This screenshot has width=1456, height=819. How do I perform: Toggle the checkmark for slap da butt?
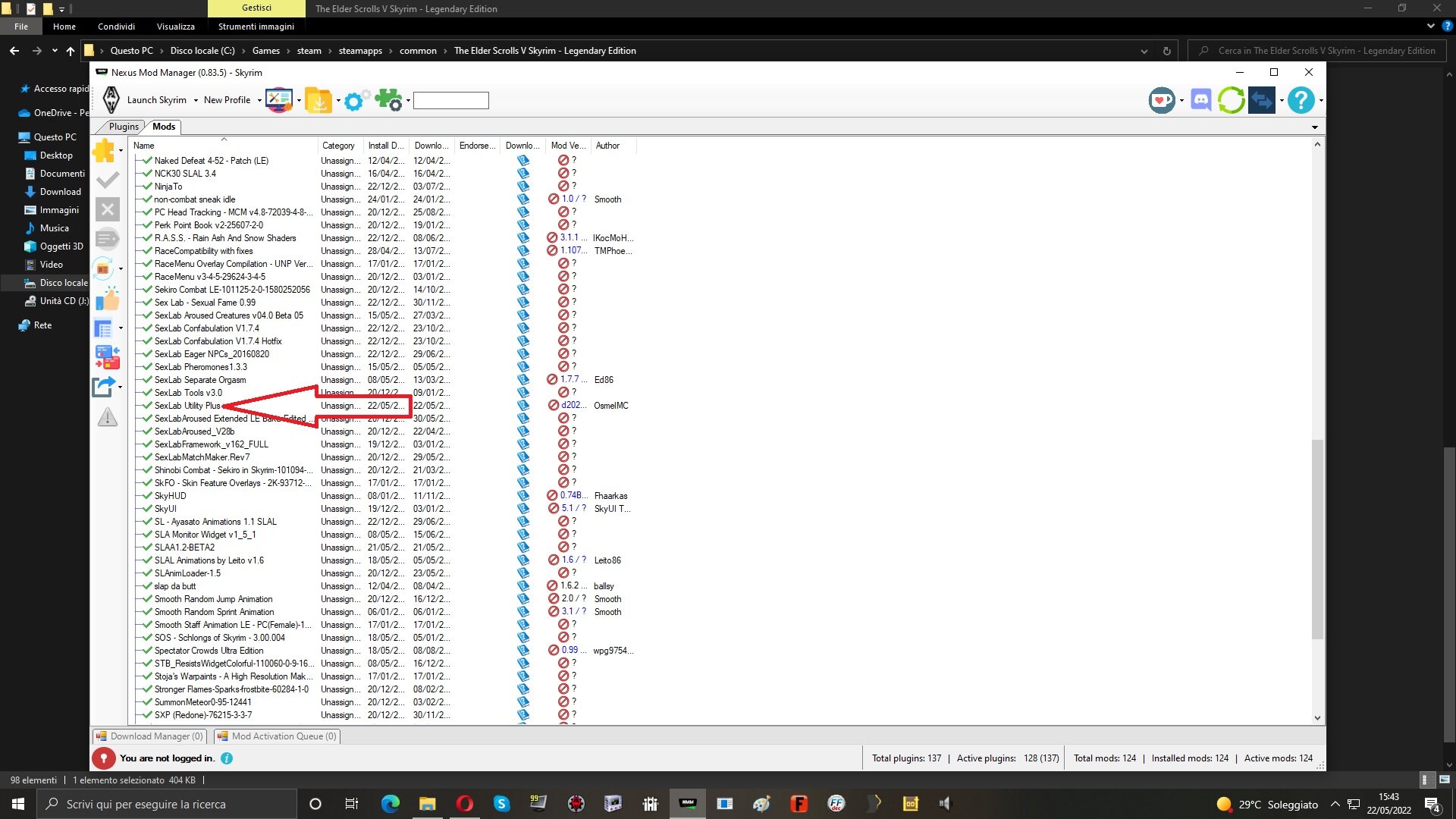(147, 586)
